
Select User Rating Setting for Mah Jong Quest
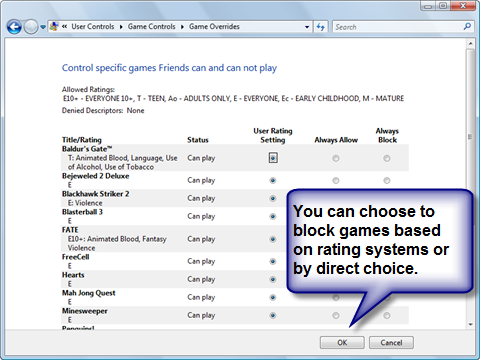[273, 297]
